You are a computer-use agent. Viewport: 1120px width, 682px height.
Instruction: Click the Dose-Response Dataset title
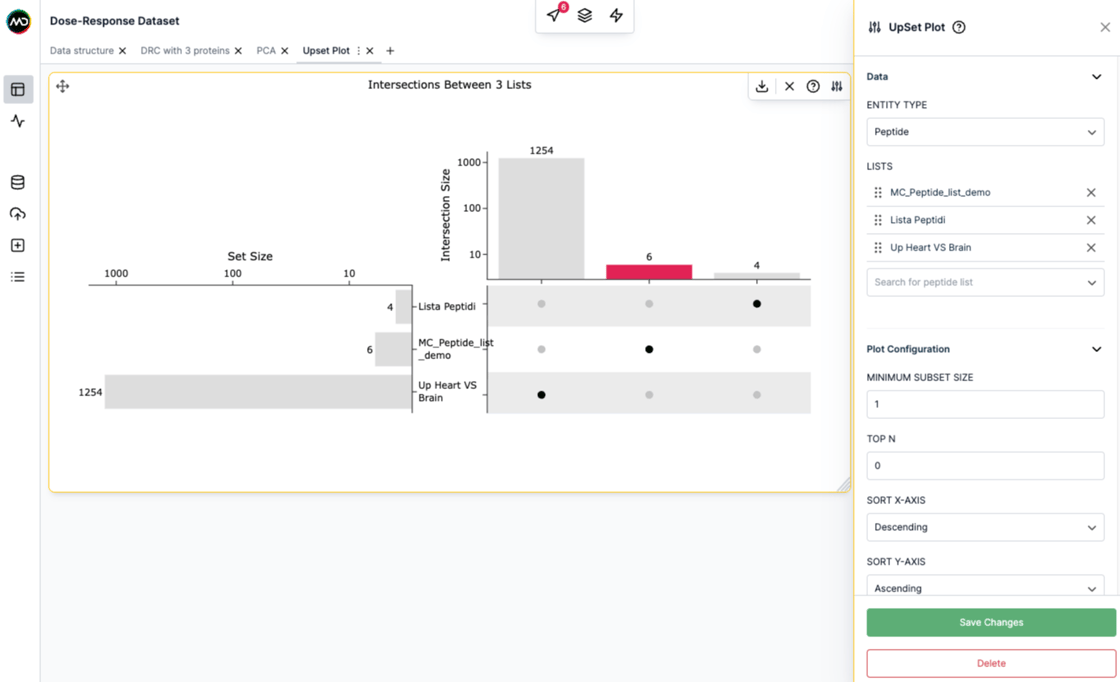(114, 21)
